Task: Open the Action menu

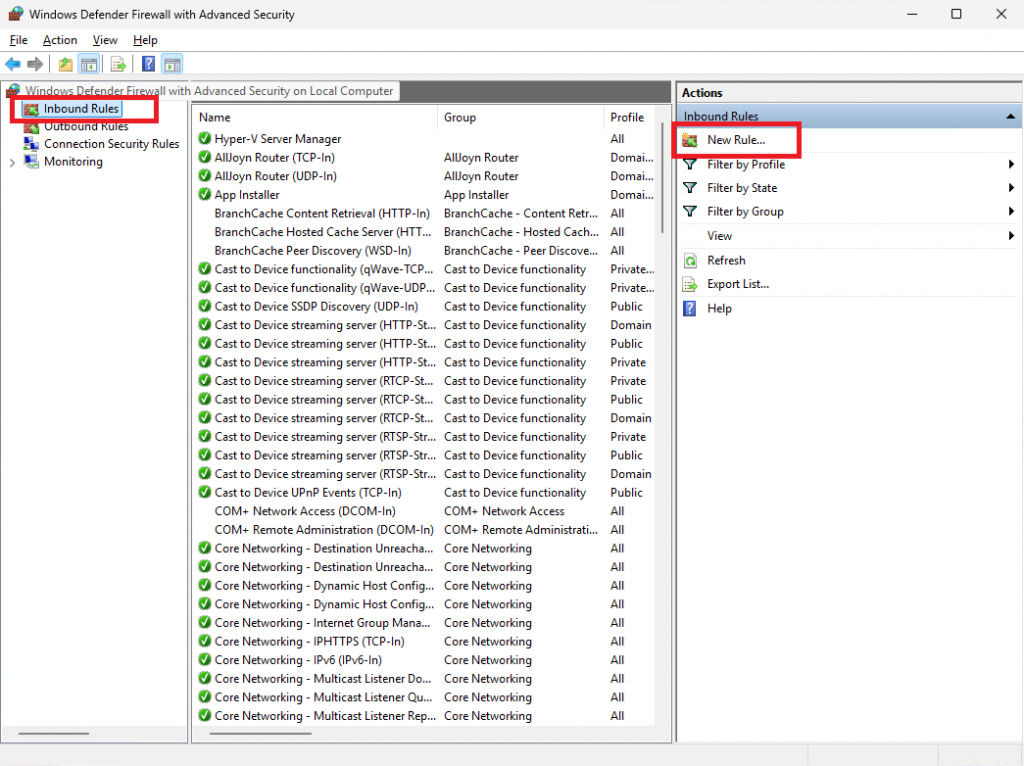Action: tap(59, 40)
